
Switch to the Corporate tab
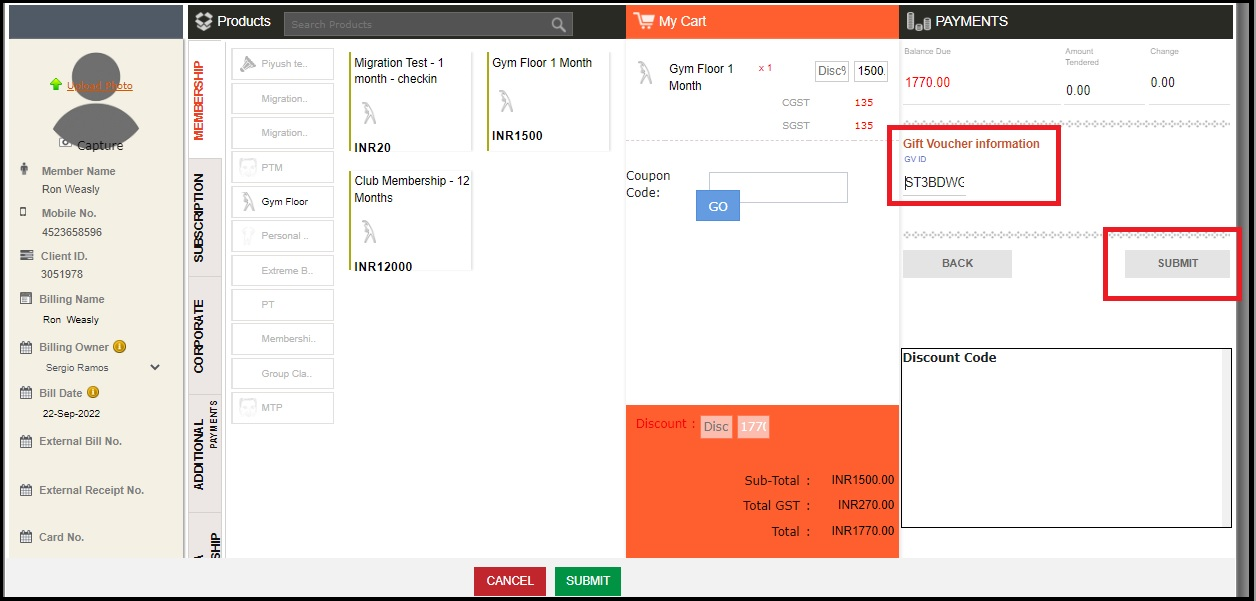199,336
